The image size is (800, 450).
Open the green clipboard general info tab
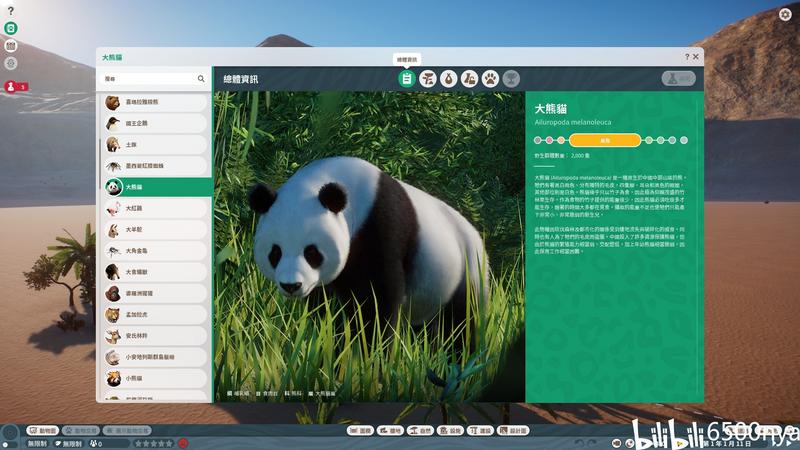pyautogui.click(x=407, y=79)
